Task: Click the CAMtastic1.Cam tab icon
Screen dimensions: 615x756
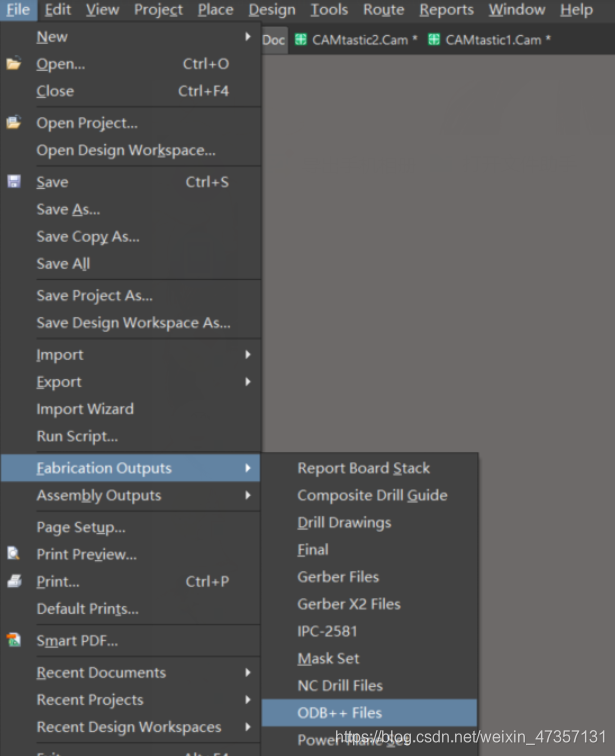Action: (x=434, y=40)
